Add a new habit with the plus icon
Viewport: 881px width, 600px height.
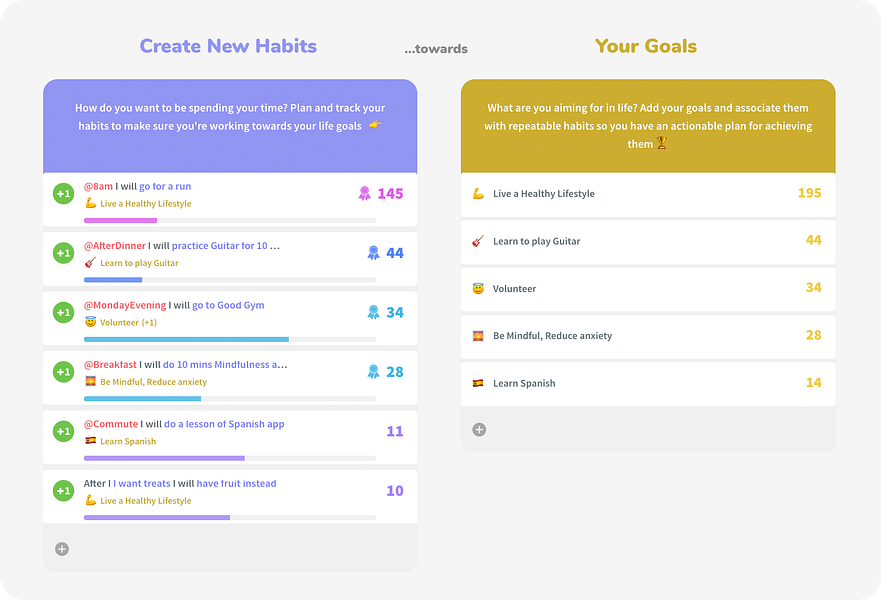[x=62, y=549]
